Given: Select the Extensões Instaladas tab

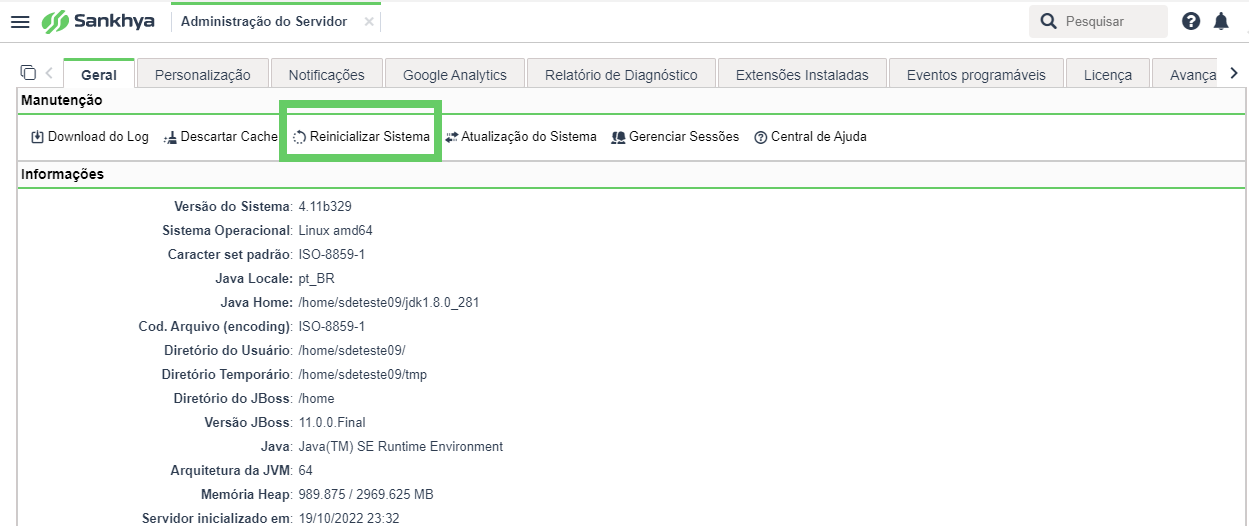Looking at the screenshot, I should point(810,74).
